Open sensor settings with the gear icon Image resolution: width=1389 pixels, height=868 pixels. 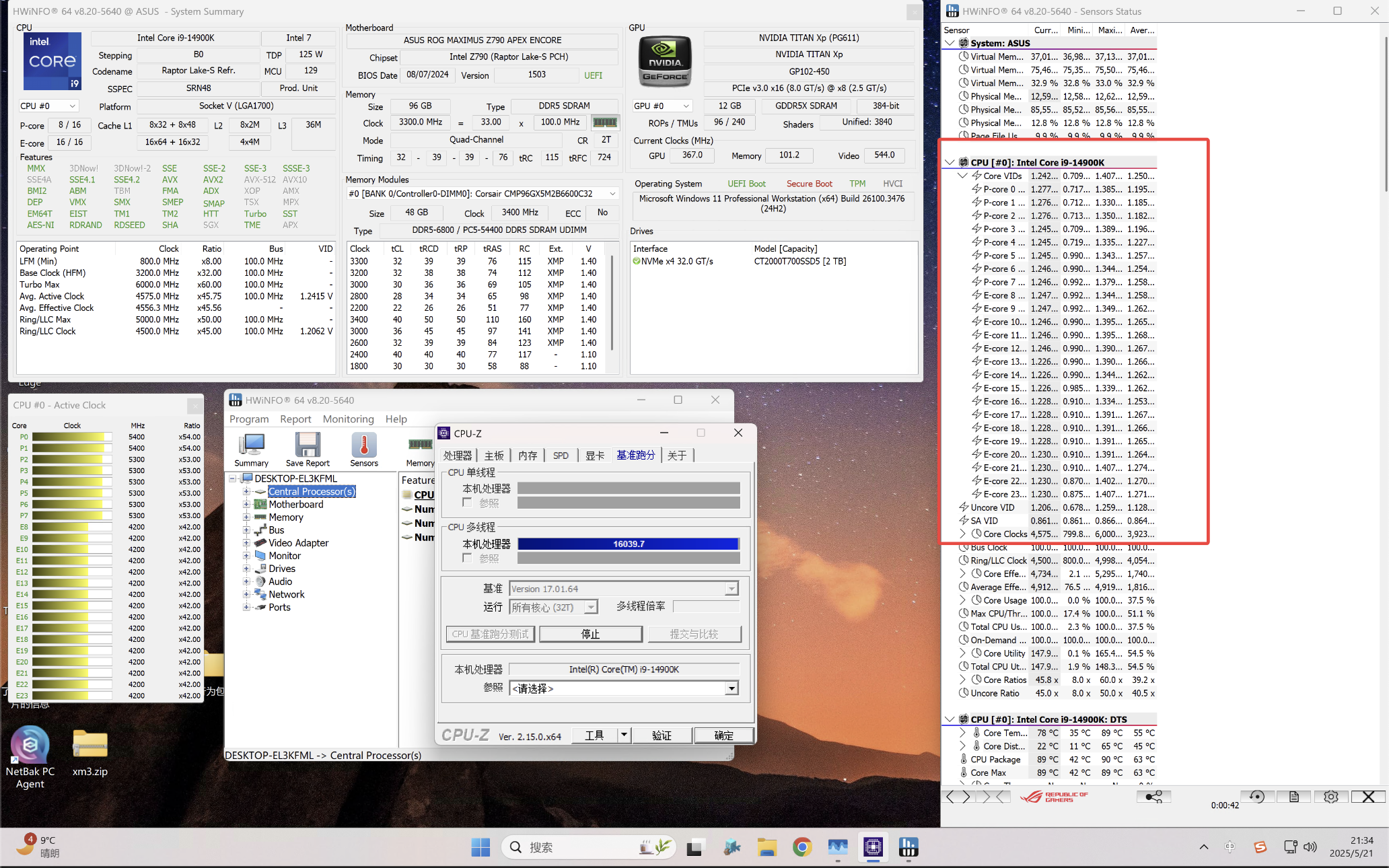[x=1330, y=797]
